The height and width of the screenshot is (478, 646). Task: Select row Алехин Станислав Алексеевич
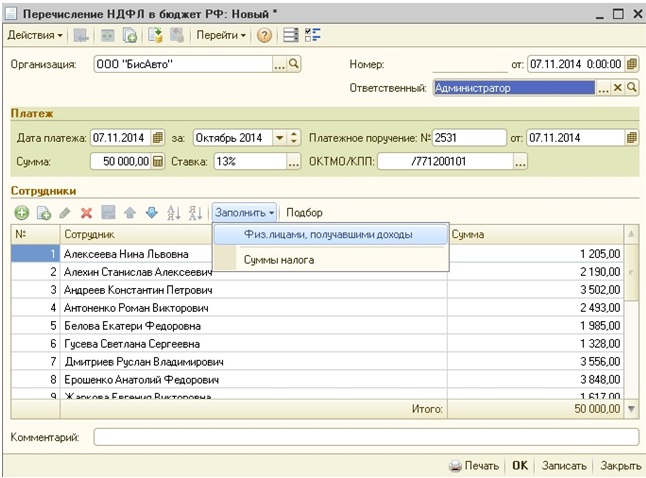(317, 272)
